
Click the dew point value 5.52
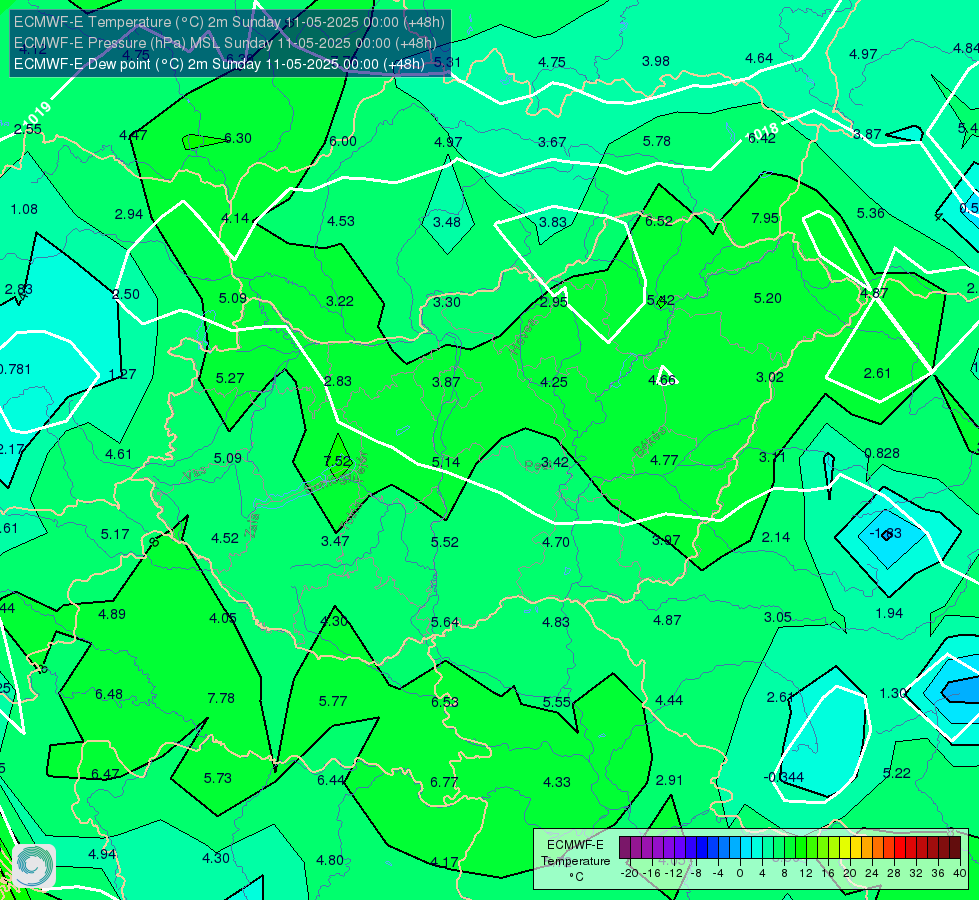[x=445, y=542]
